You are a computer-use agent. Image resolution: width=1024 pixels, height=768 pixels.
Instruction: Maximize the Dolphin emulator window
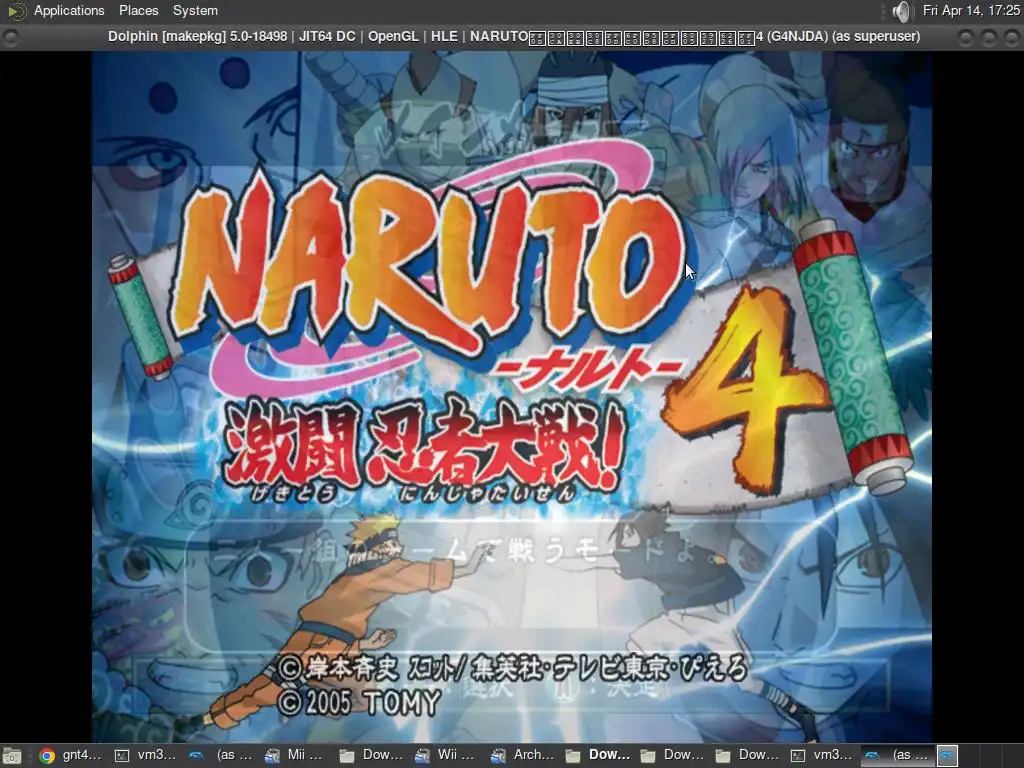coord(989,38)
